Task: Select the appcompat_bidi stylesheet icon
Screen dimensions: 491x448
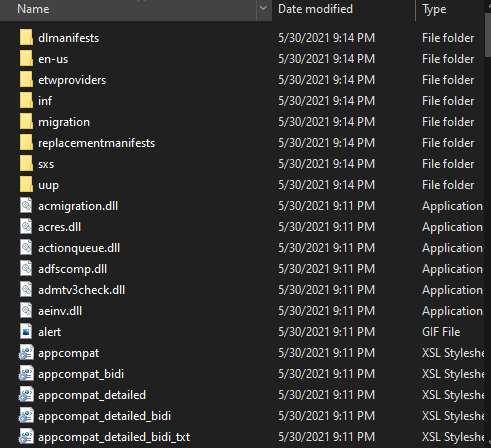Action: coord(26,373)
